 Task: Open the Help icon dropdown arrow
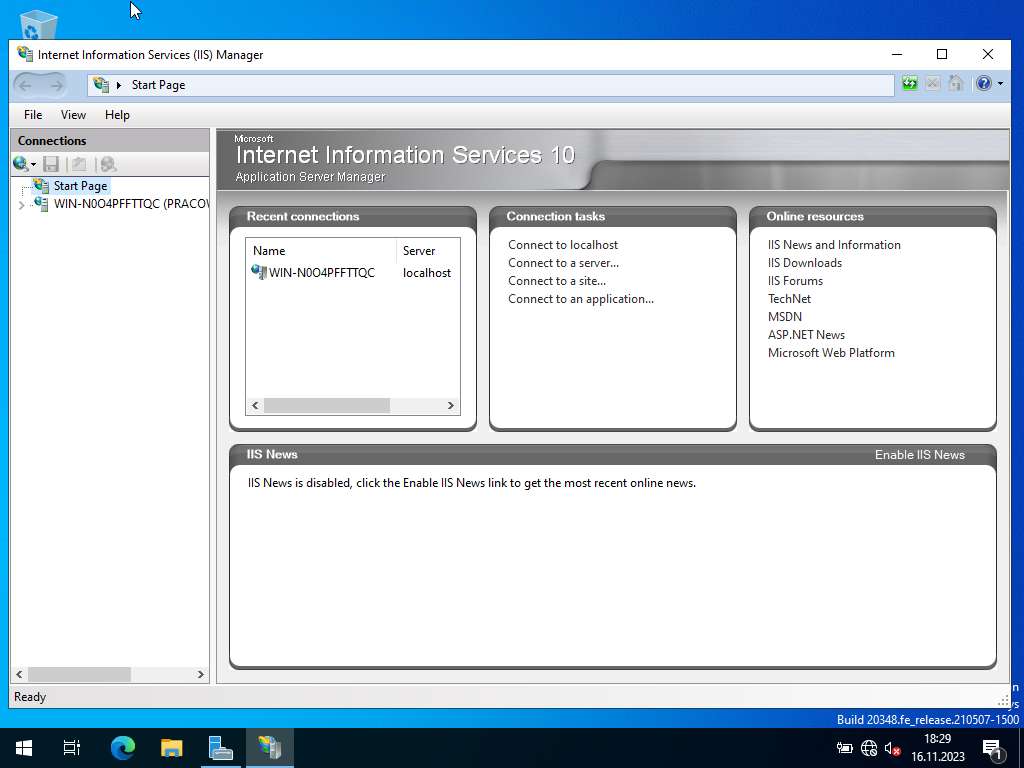[1000, 84]
